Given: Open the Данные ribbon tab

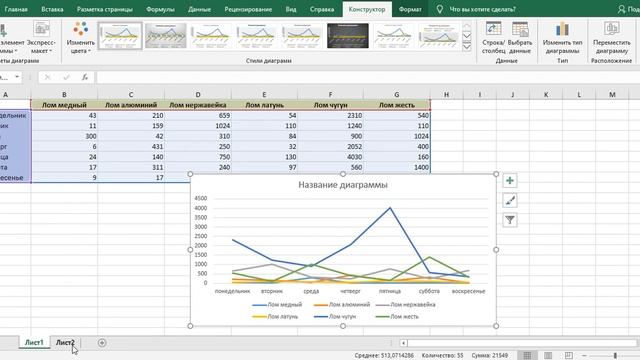Looking at the screenshot, I should [x=199, y=9].
